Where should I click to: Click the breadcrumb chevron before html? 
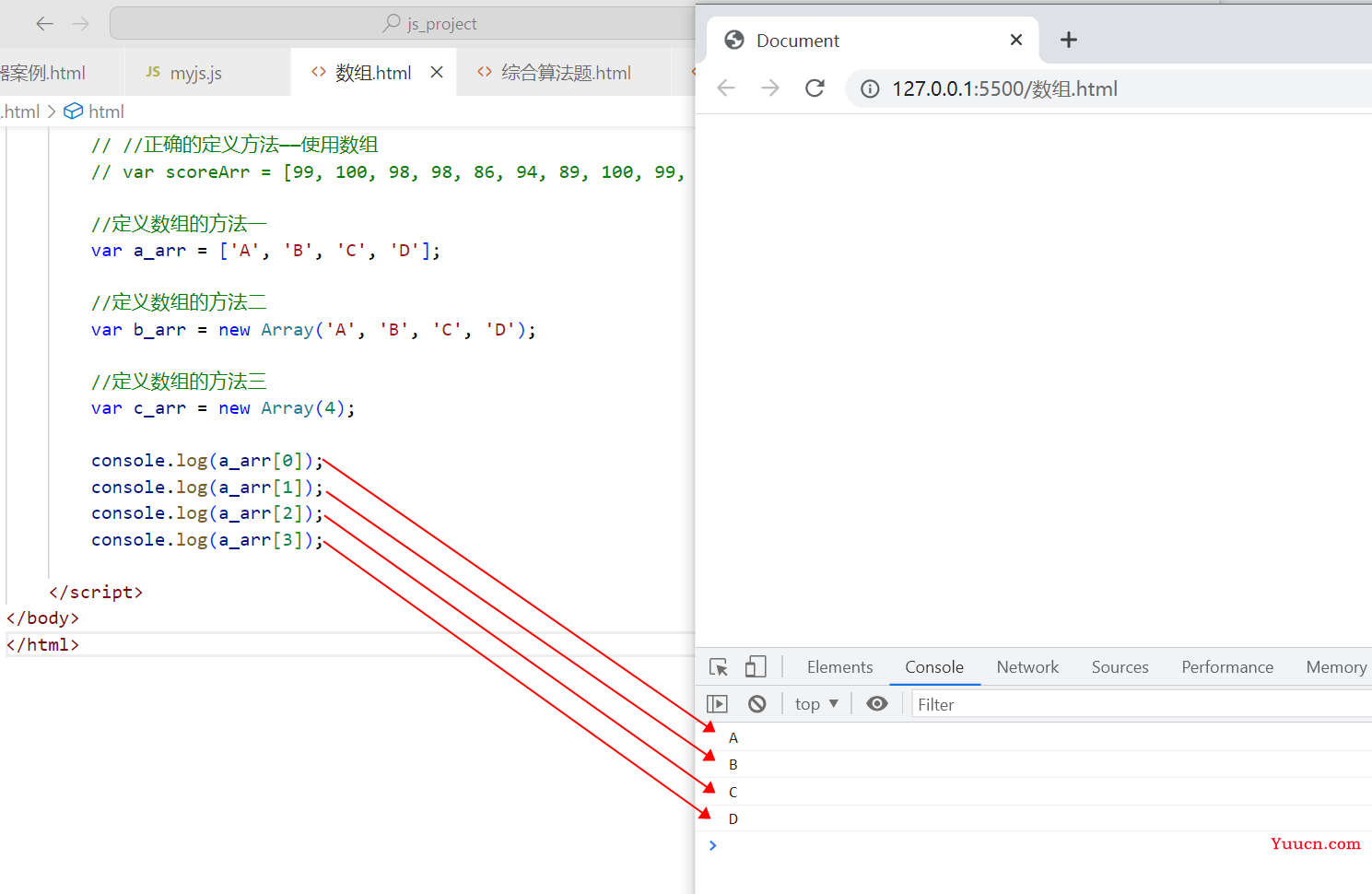point(52,112)
